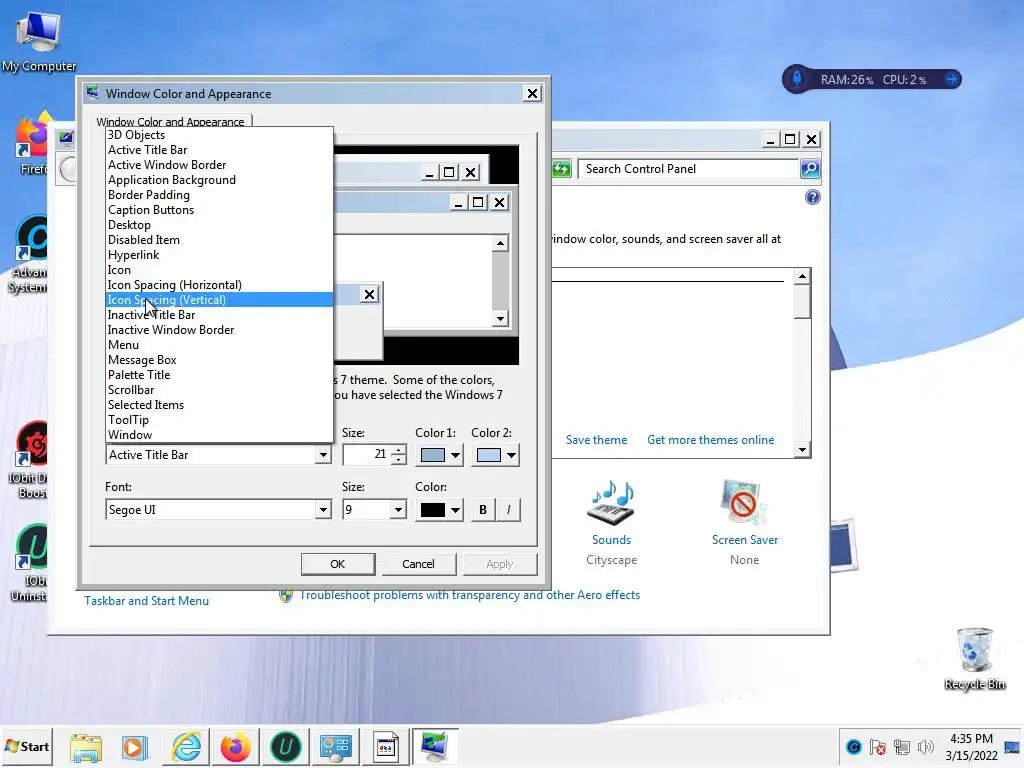
Task: Click the volume speaker tray icon
Action: [925, 747]
